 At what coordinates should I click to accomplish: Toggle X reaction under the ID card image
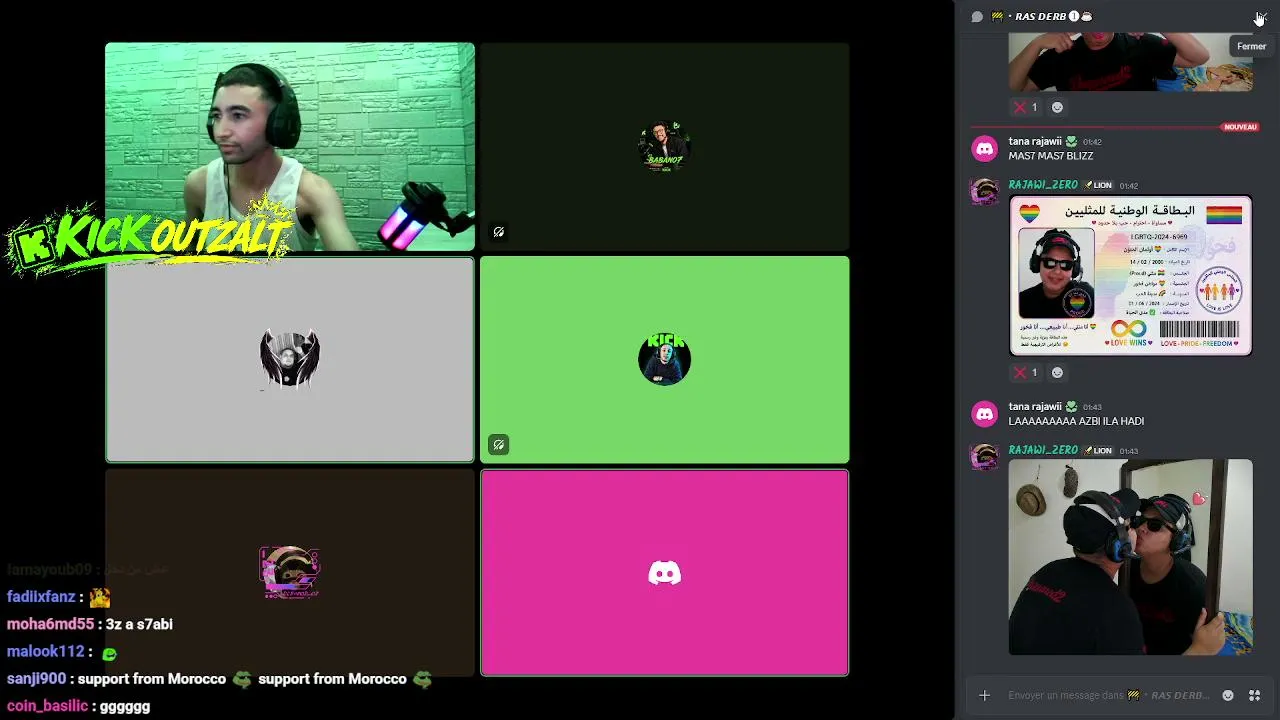click(x=1026, y=372)
